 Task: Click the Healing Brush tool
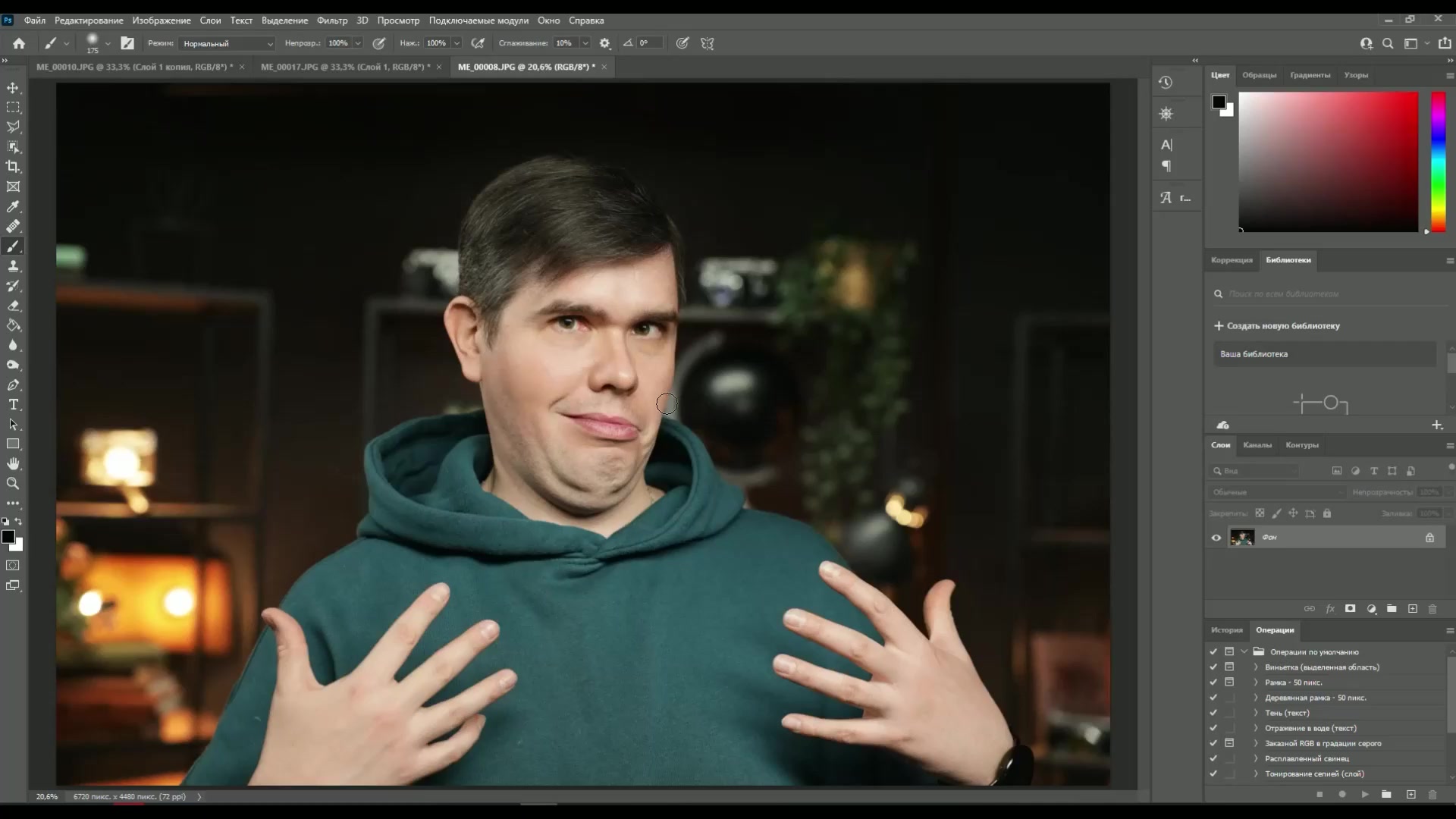(x=13, y=226)
